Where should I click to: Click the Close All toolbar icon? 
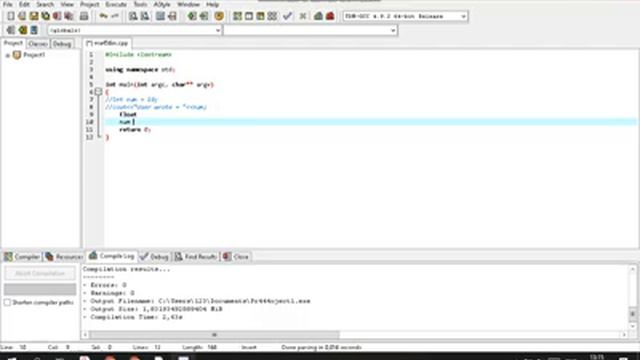69,16
